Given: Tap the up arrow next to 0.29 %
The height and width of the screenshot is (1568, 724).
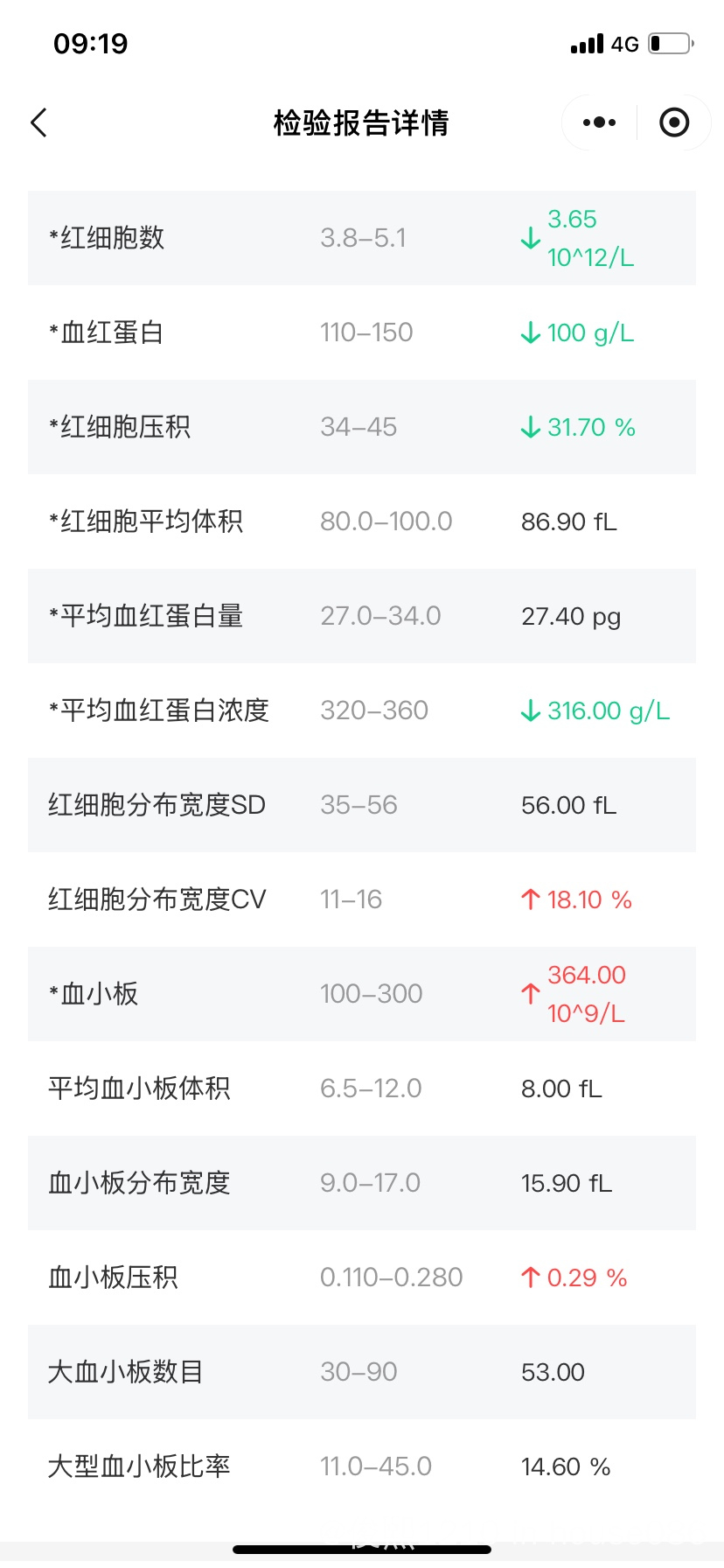Looking at the screenshot, I should click(530, 1277).
